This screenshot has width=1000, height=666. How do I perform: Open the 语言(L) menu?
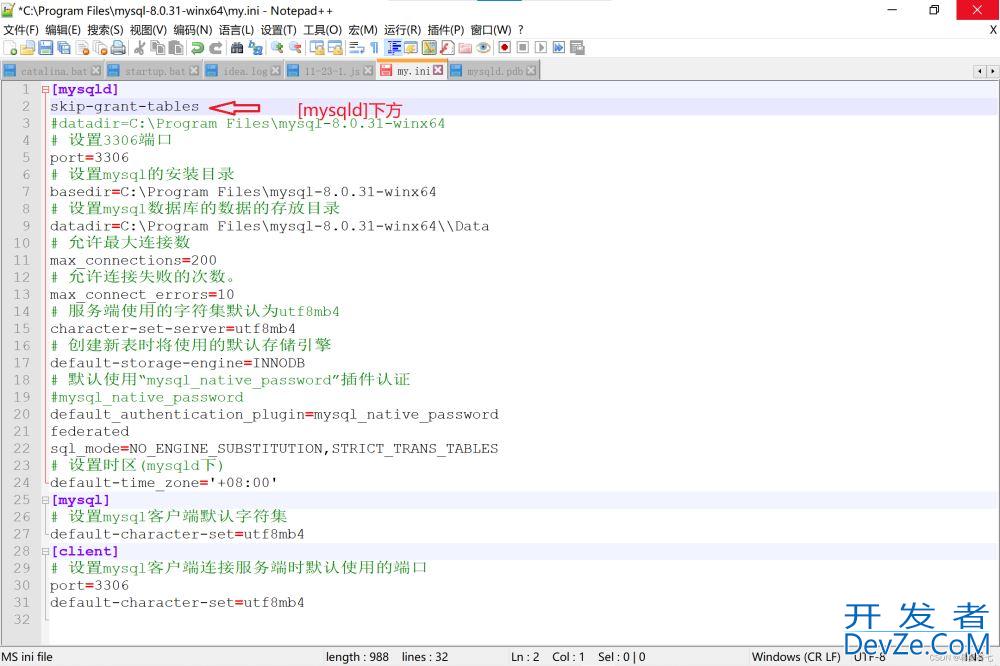(236, 30)
